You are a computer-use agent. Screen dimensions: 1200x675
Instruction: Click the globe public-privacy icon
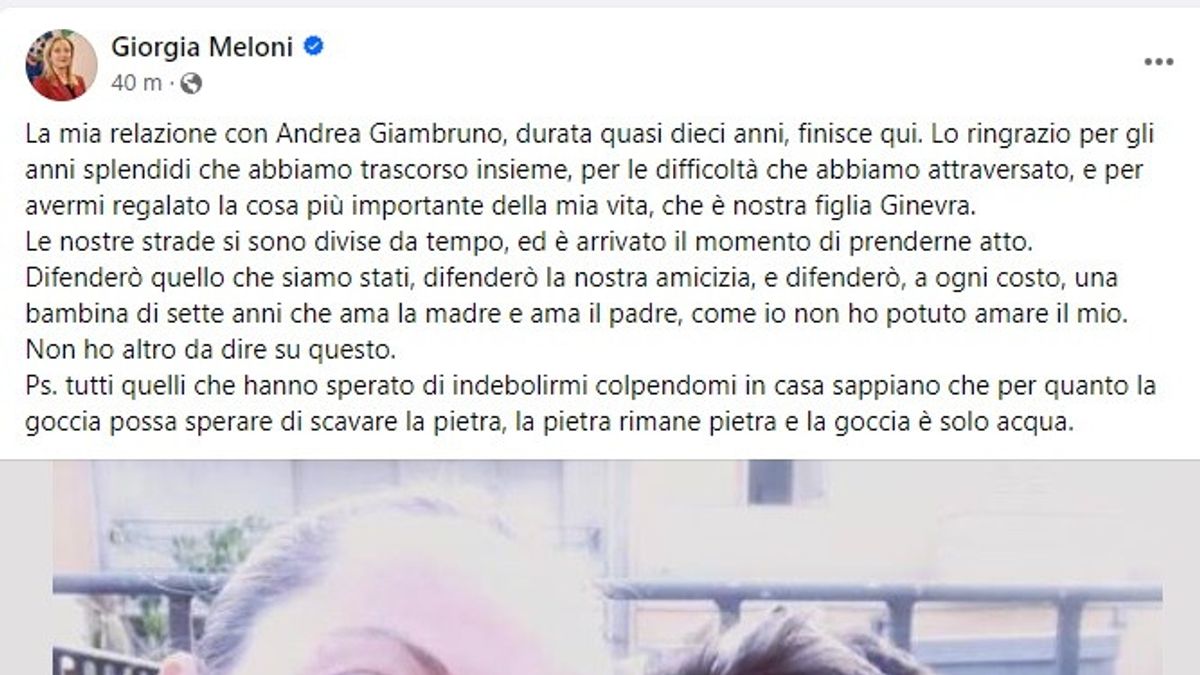pos(191,84)
